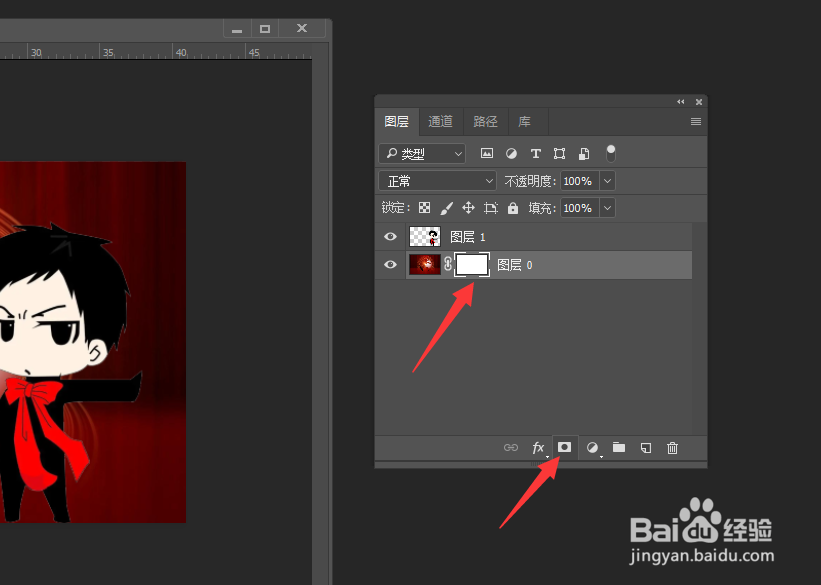
Task: Lock all layer attributes with padlock
Action: [513, 208]
